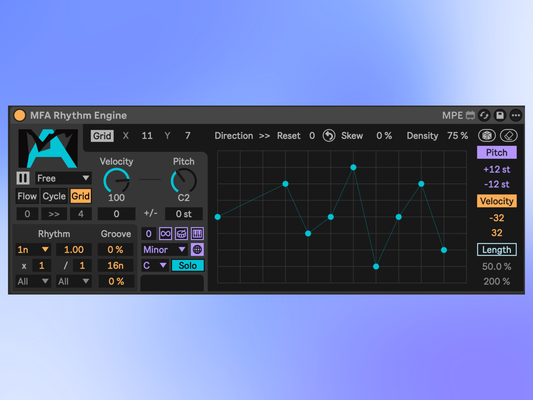Click the Velocity knob
The image size is (533, 400).
(x=116, y=181)
